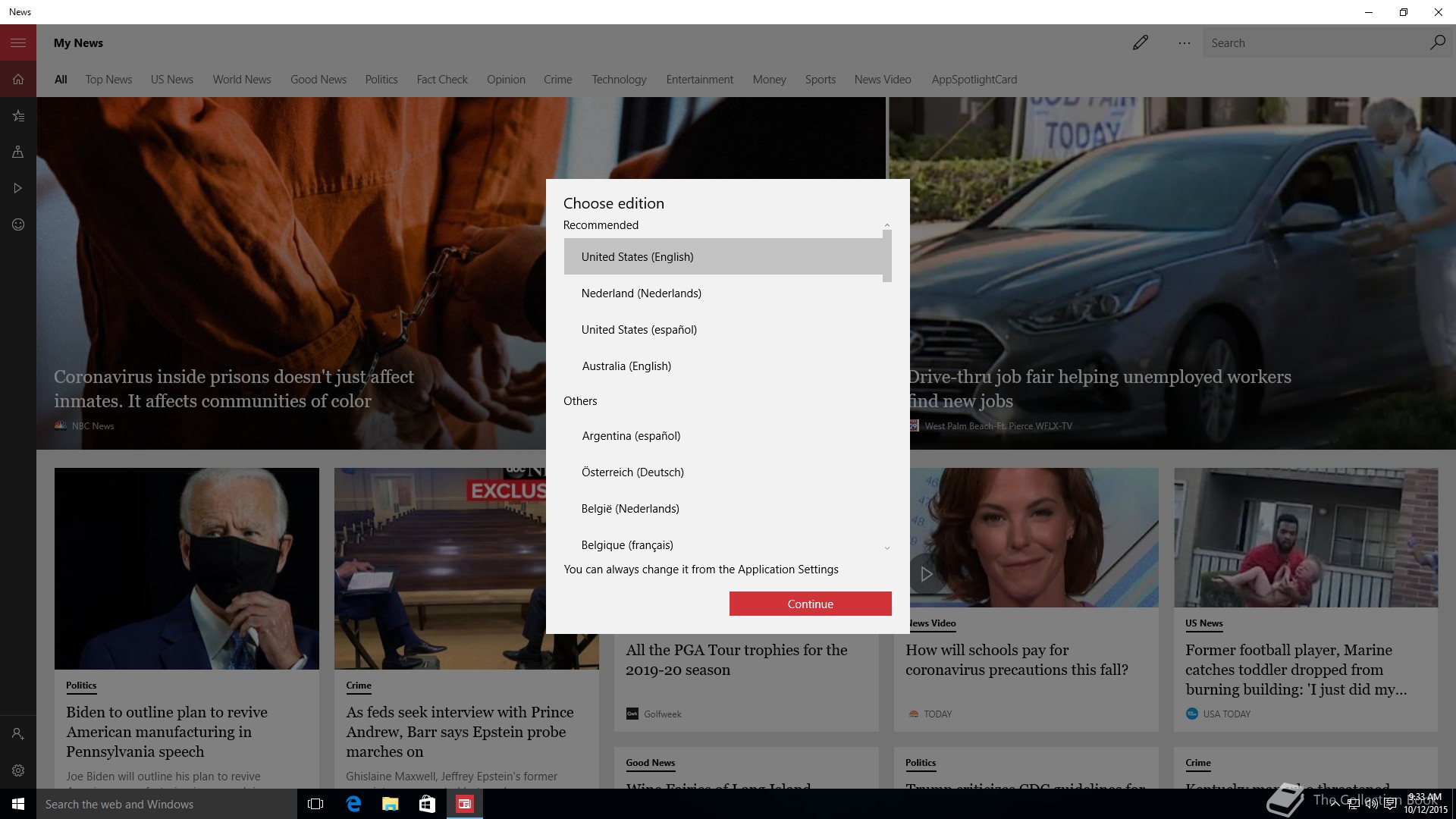Switch to World News tab

click(242, 80)
